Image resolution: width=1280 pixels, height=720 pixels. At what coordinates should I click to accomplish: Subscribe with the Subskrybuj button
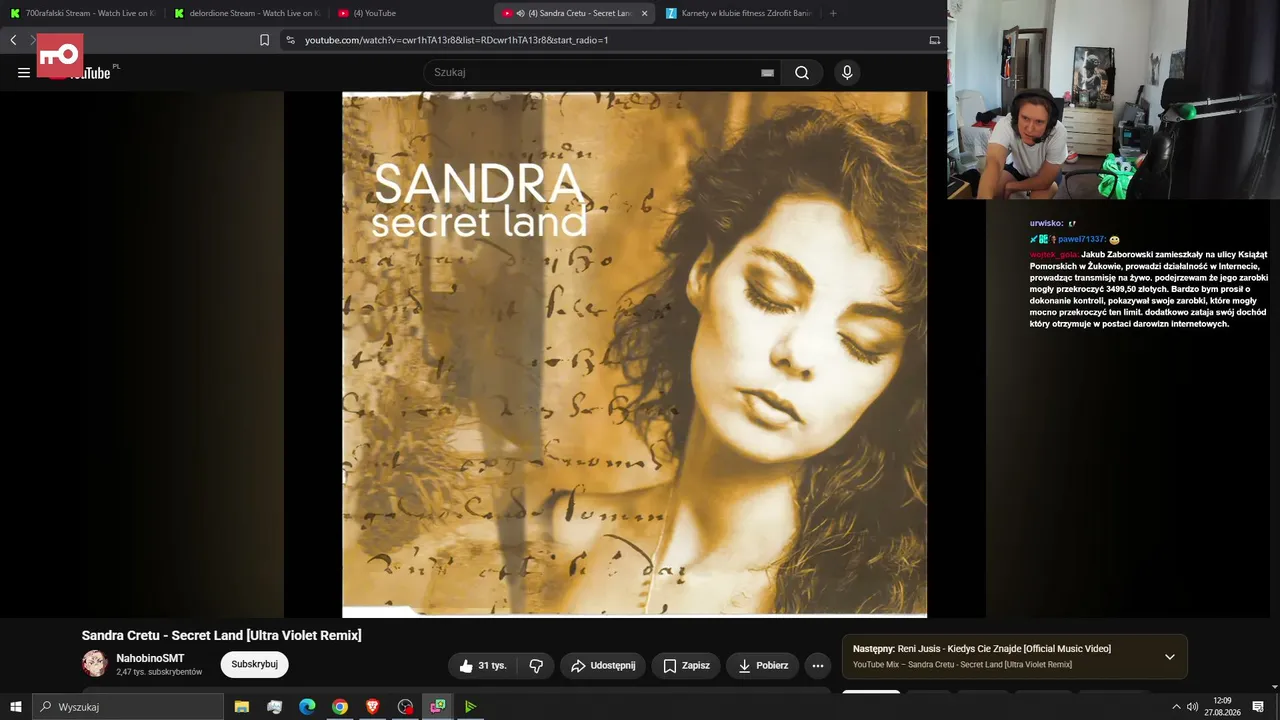tap(255, 664)
